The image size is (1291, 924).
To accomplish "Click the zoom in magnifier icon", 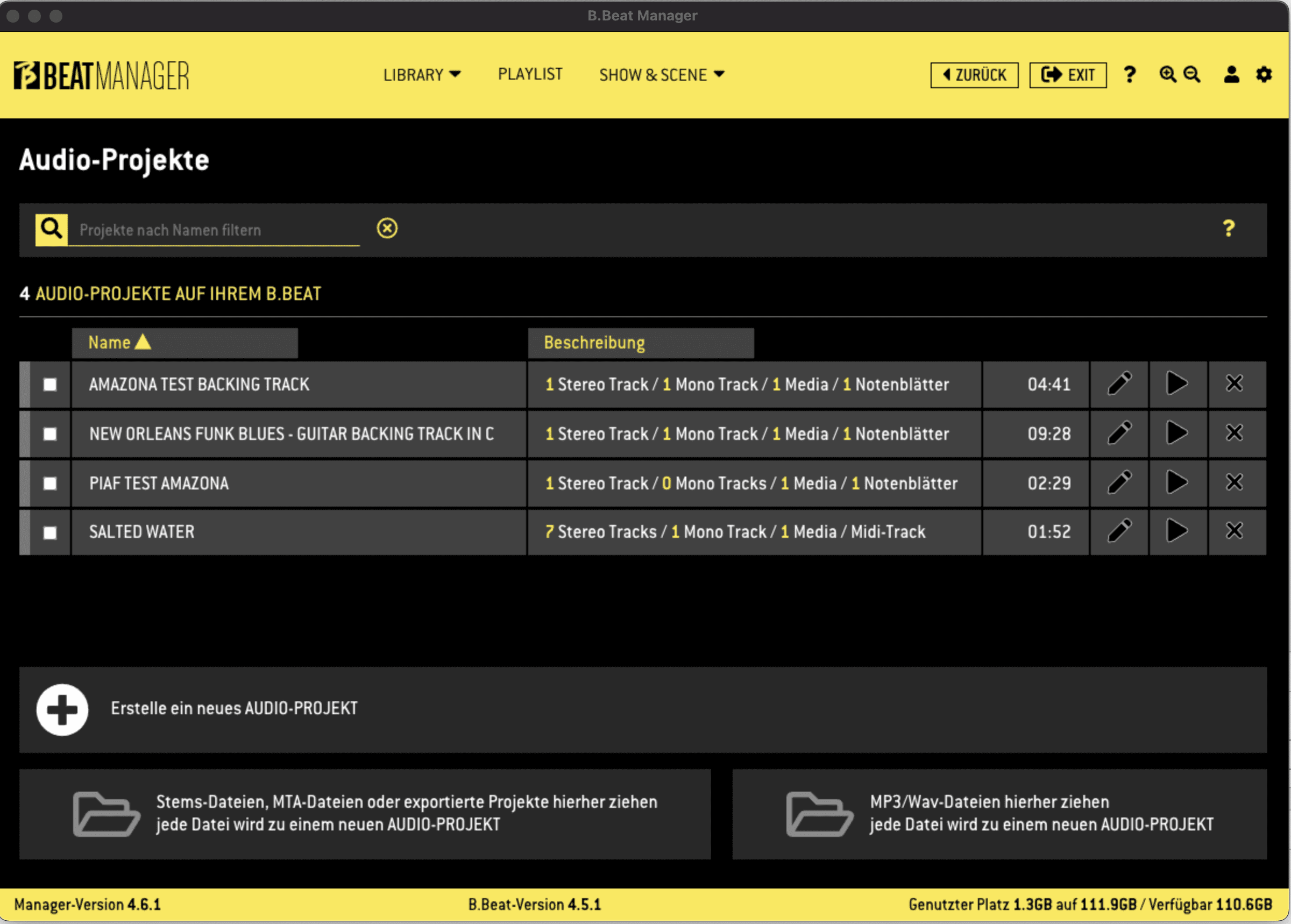I will [1167, 75].
